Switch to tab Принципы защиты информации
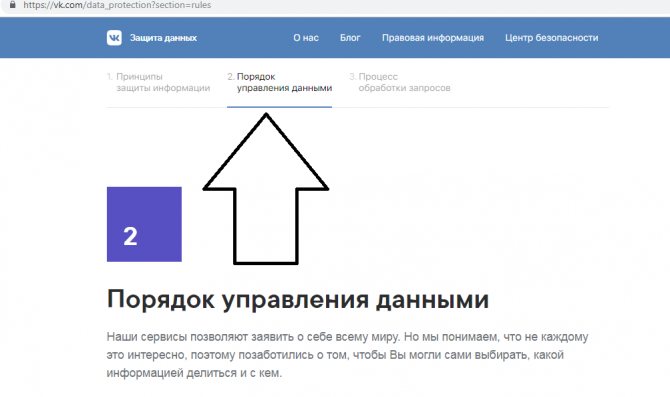This screenshot has width=670, height=397. [159, 82]
